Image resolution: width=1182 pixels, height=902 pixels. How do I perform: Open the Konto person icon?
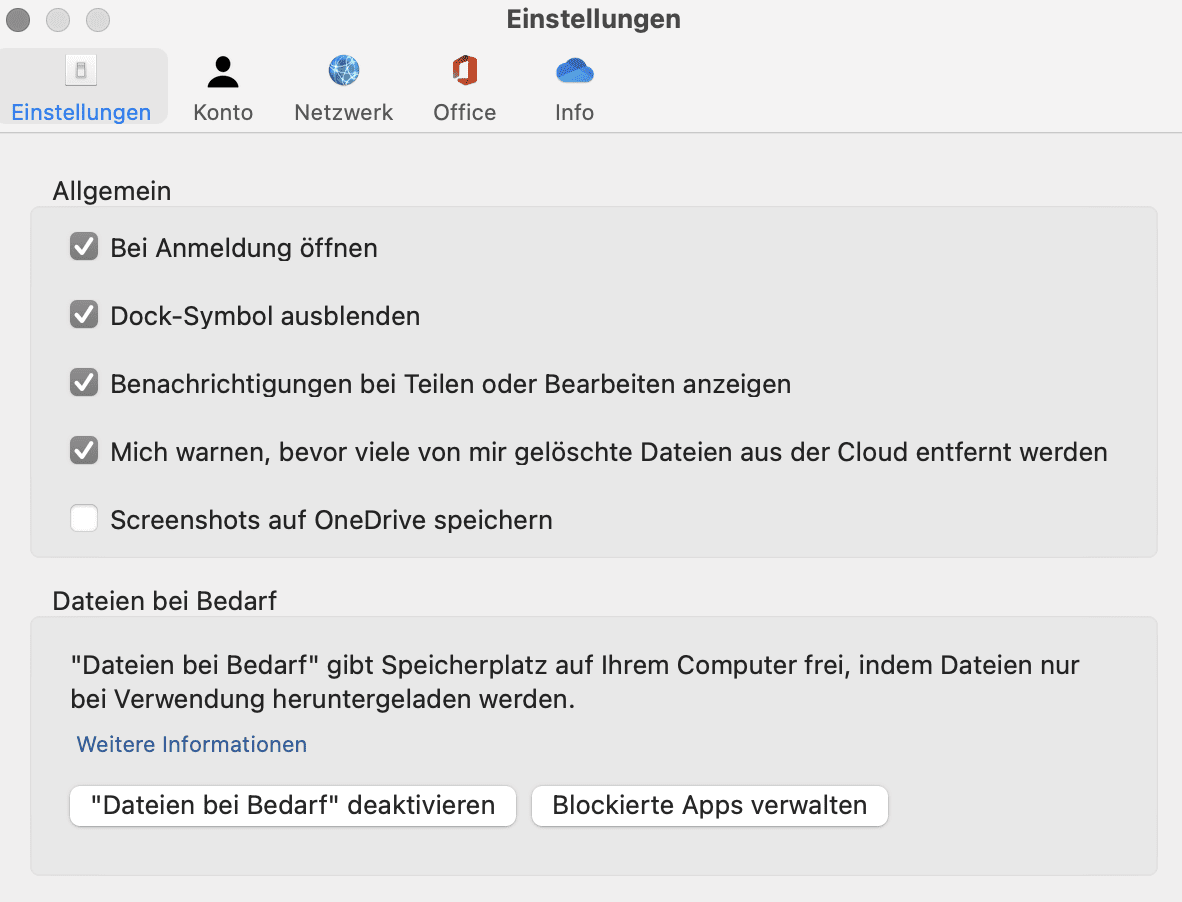tap(222, 72)
